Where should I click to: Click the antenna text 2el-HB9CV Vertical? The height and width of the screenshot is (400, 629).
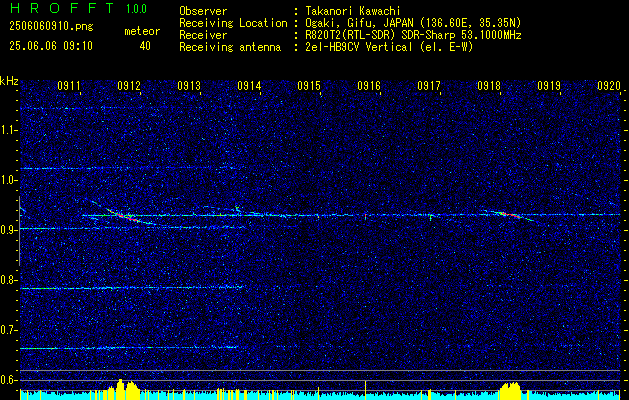[x=359, y=47]
